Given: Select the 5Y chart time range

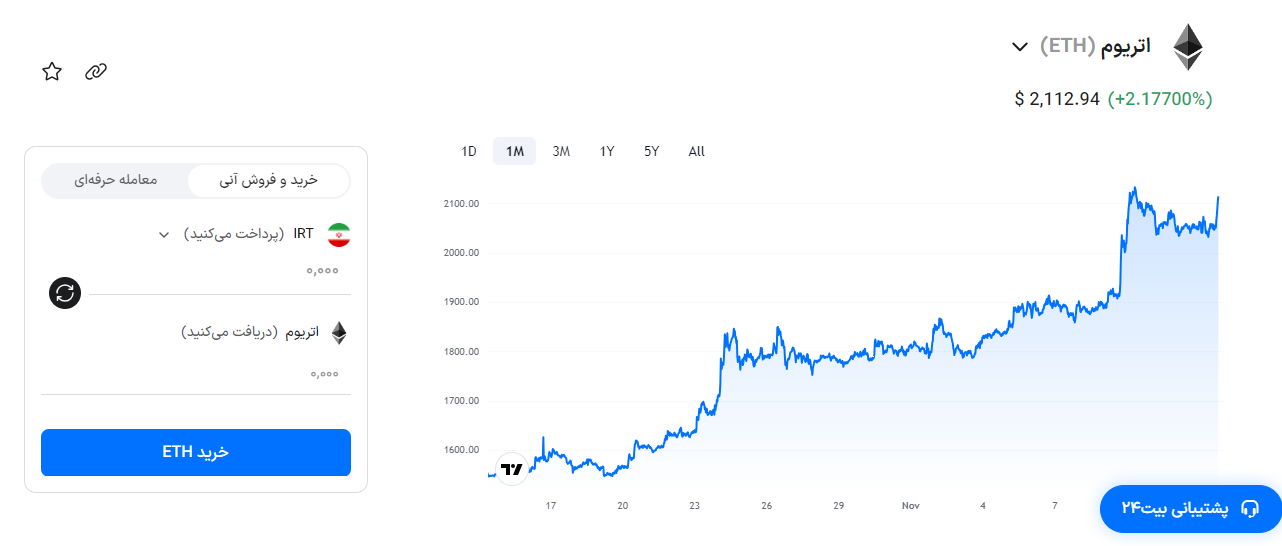Looking at the screenshot, I should pyautogui.click(x=652, y=152).
